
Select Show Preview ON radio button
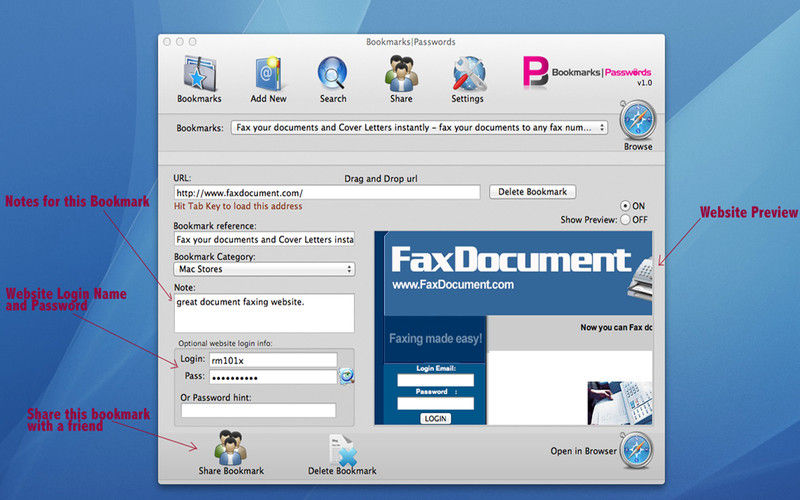point(625,206)
